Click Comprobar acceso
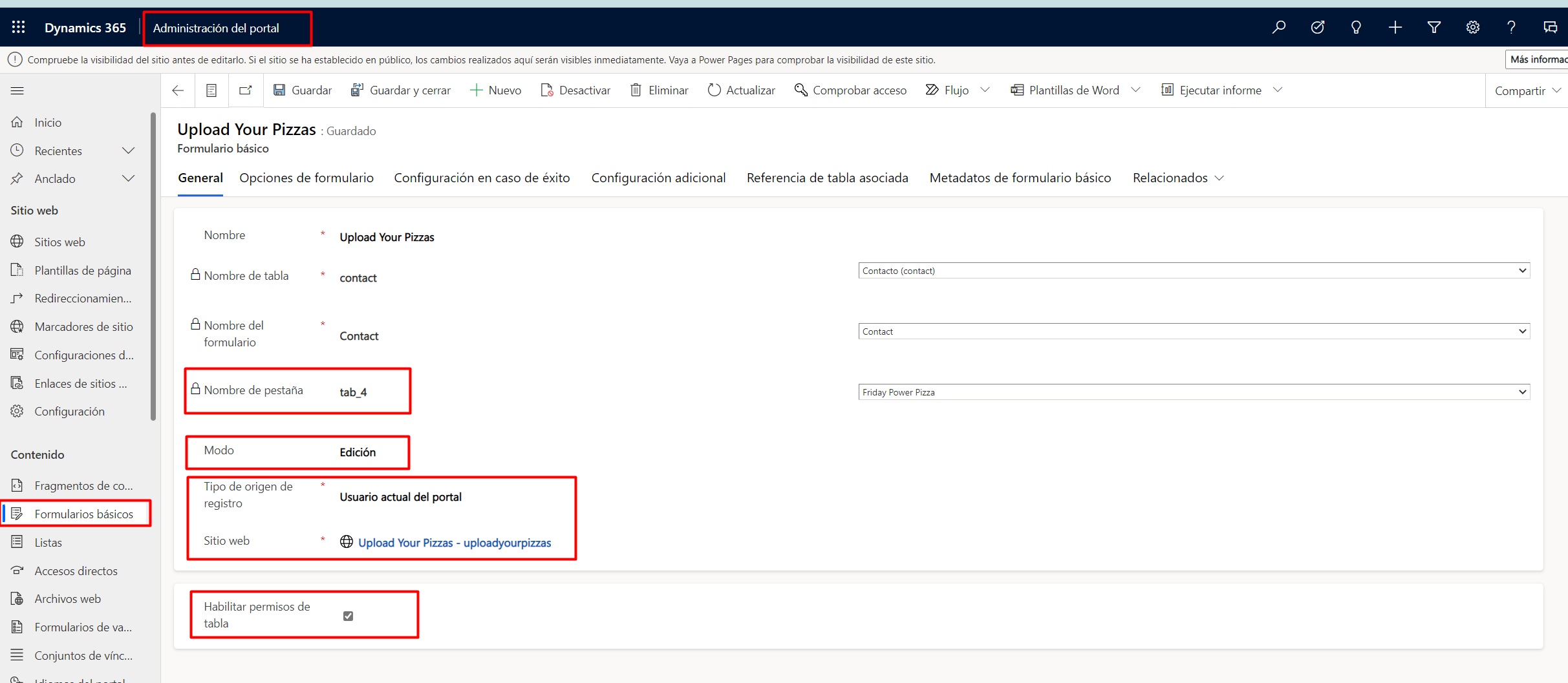 point(850,90)
